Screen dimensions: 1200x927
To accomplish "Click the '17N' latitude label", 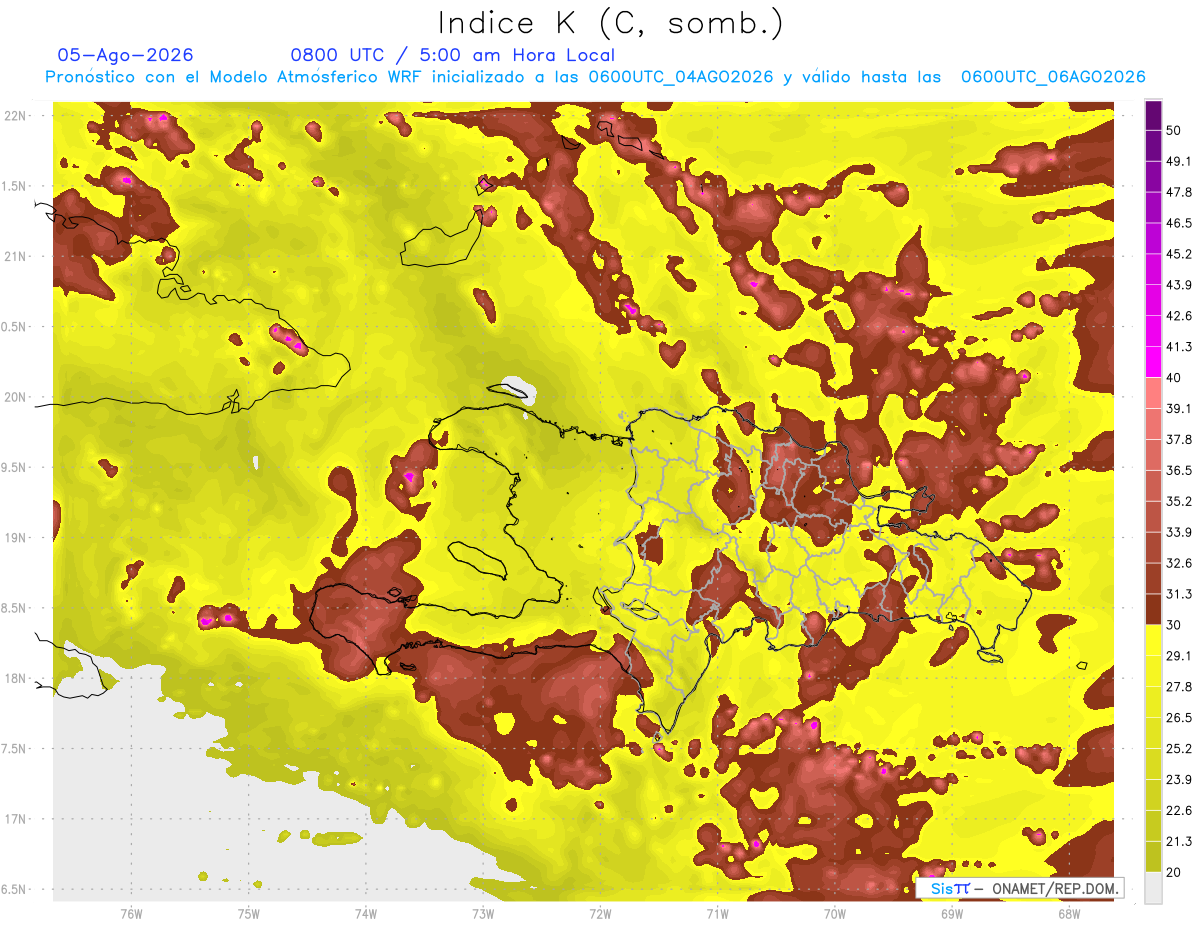I will [x=17, y=819].
